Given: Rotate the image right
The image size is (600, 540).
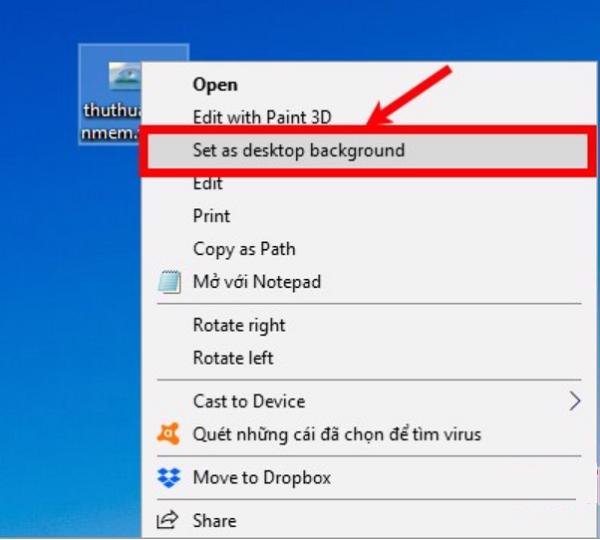Looking at the screenshot, I should (x=239, y=325).
